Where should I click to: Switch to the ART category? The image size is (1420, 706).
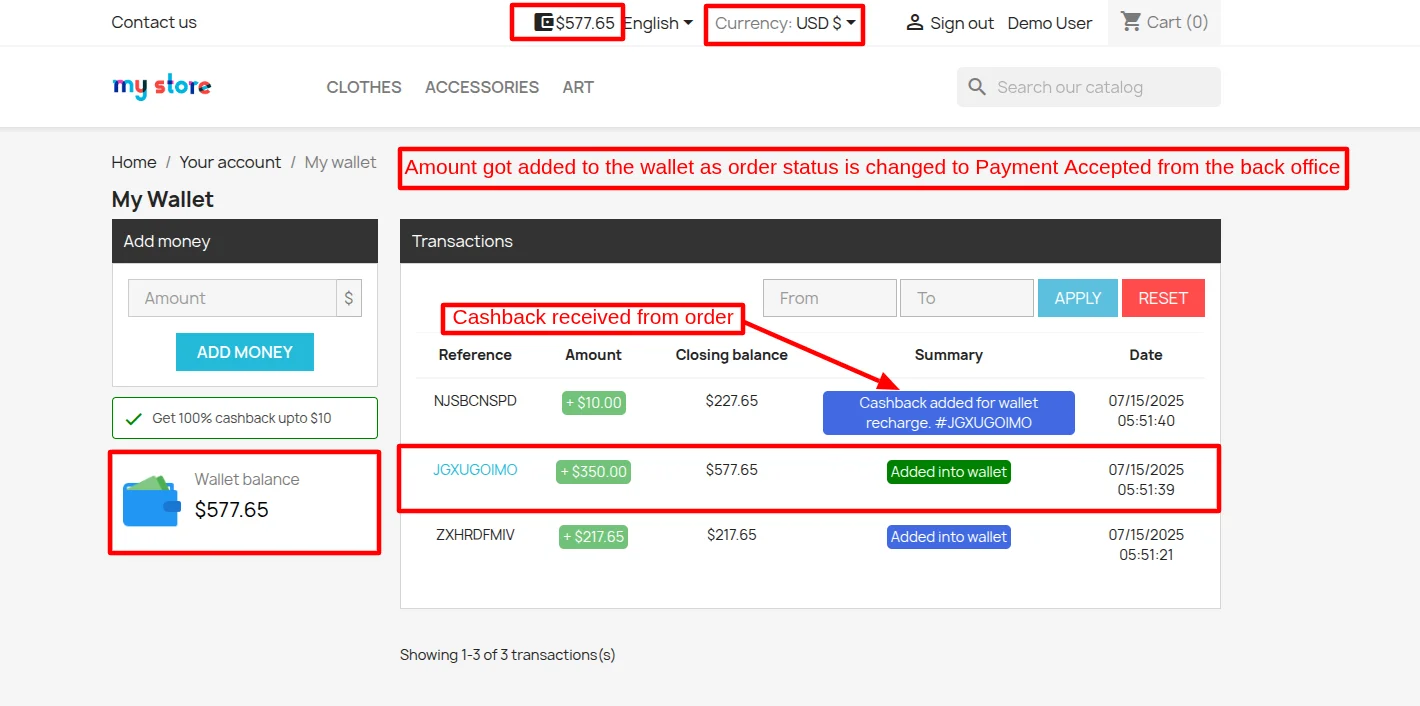[x=578, y=87]
